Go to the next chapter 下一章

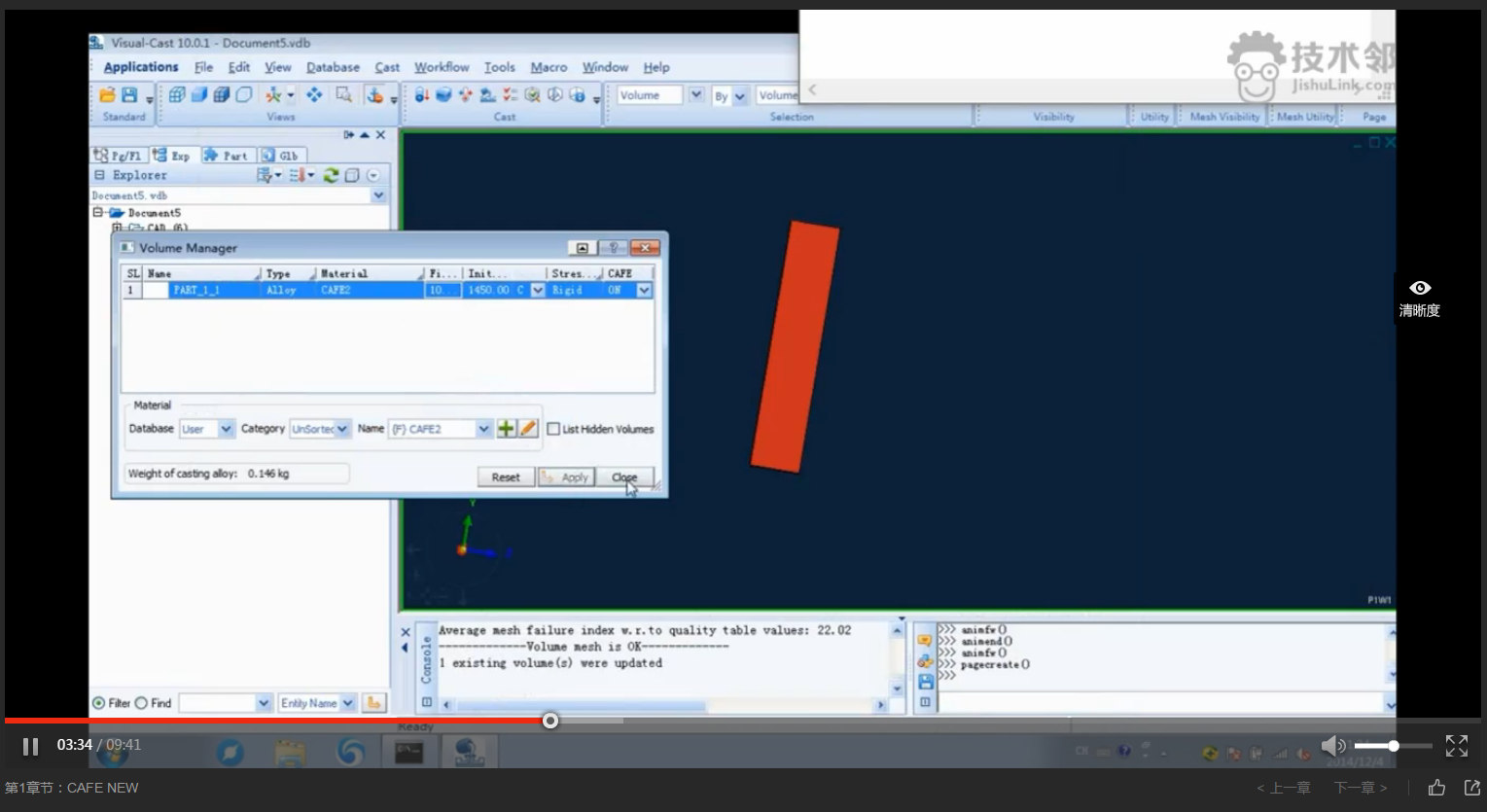(1361, 788)
